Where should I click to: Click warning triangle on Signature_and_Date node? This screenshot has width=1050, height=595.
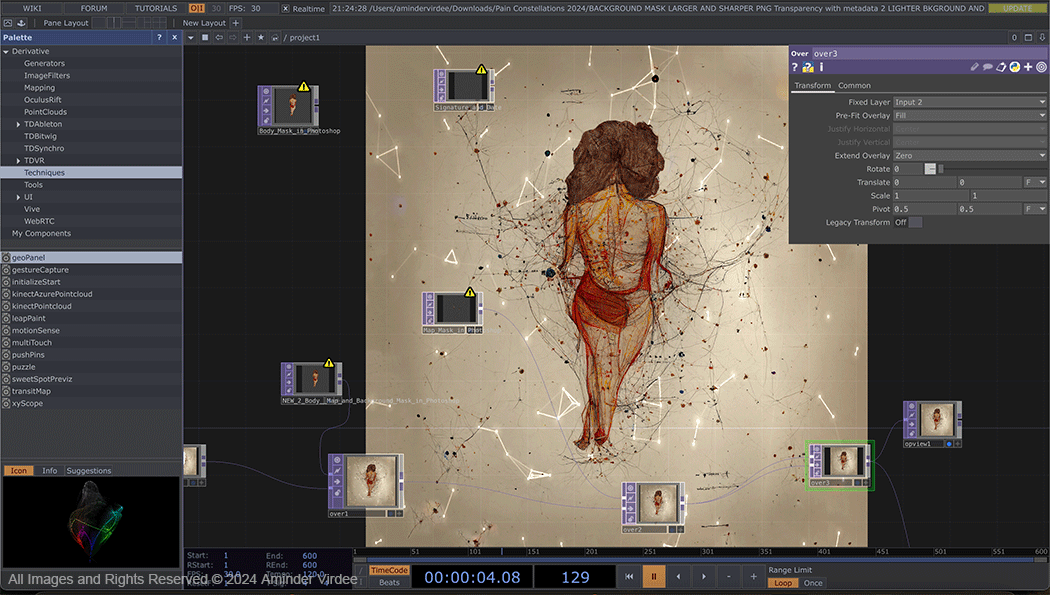[x=481, y=70]
